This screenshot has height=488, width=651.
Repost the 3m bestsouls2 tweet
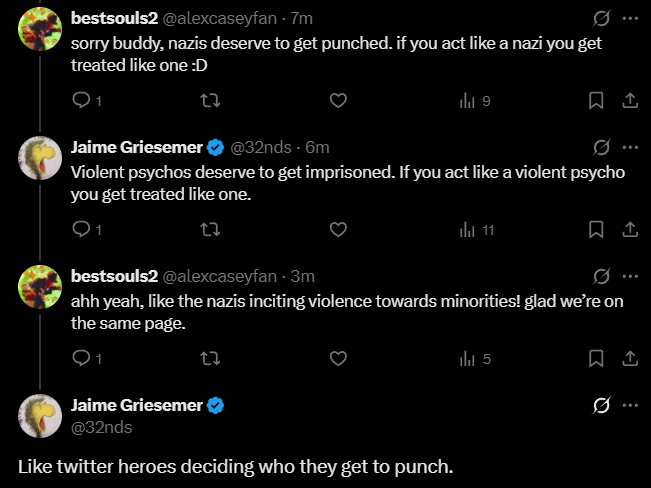(210, 358)
